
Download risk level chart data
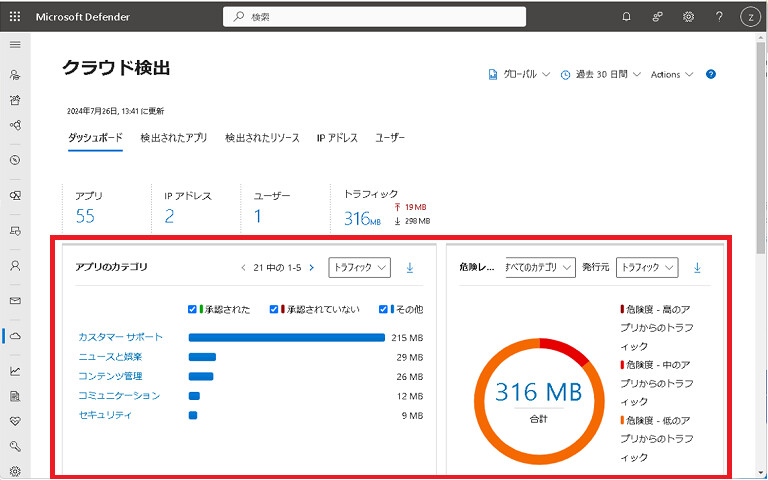(697, 268)
